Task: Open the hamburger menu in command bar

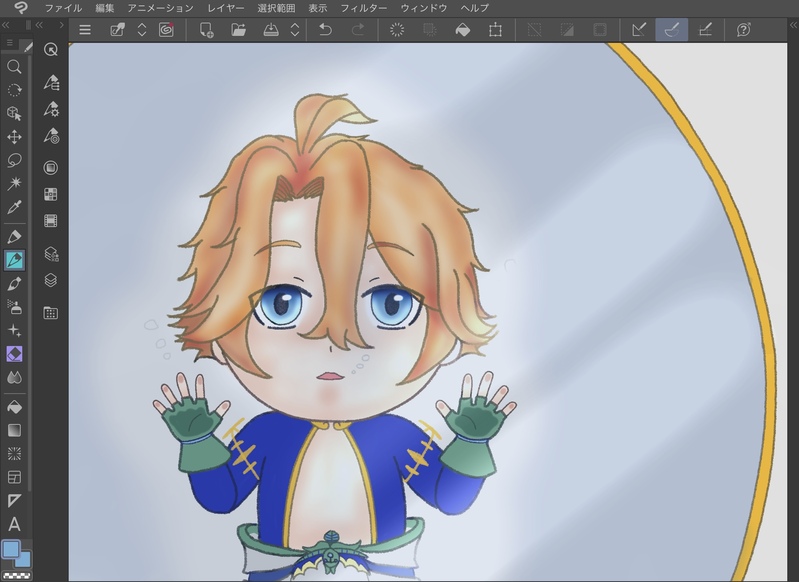Action: (x=85, y=30)
